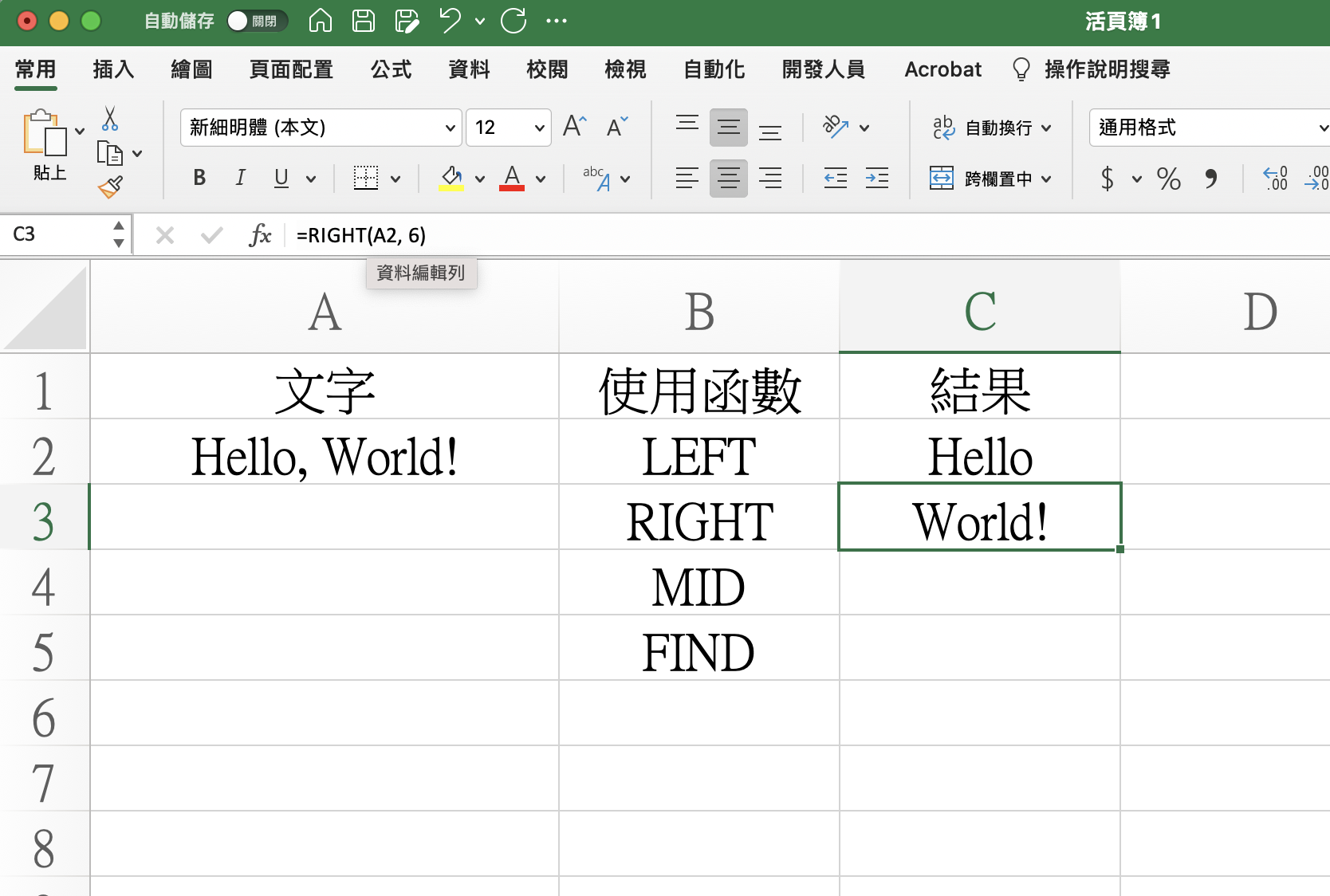Confirm the formula entry with checkmark
This screenshot has width=1330, height=896.
(x=212, y=235)
